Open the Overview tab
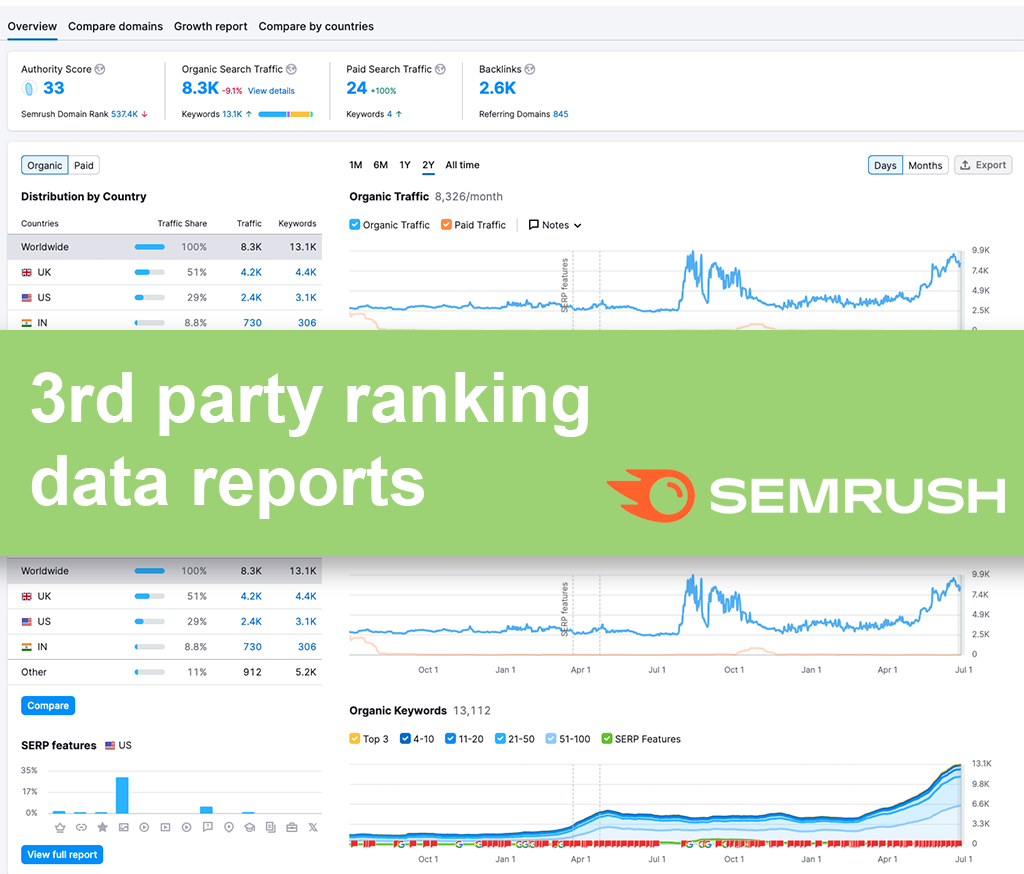Screen dimensions: 1024x874 pyautogui.click(x=32, y=27)
